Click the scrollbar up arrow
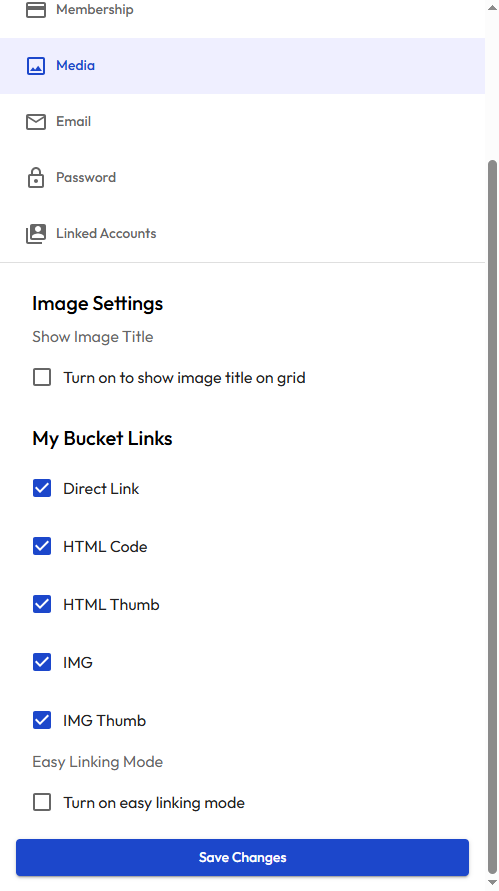499x891 pixels. [x=492, y=7]
